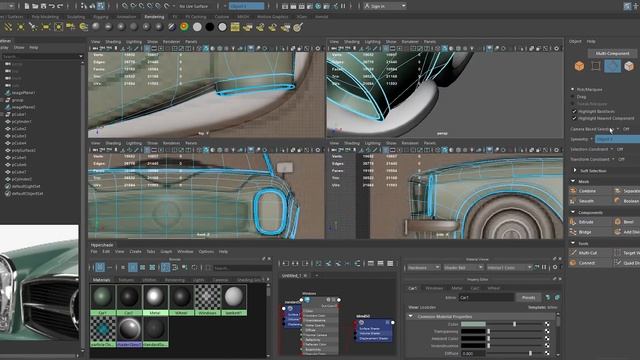
Task: Click the Bevel component icon
Action: pos(618,222)
